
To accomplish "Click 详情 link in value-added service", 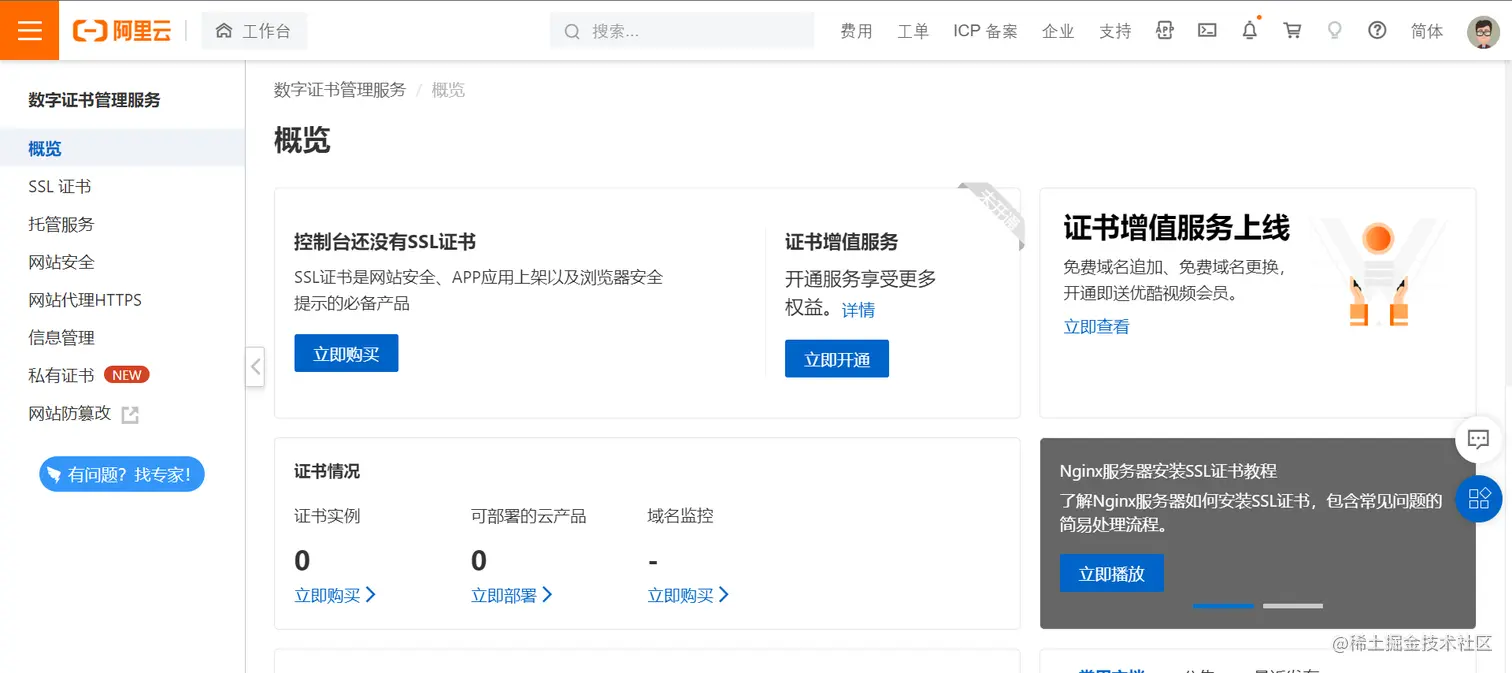I will pos(858,310).
